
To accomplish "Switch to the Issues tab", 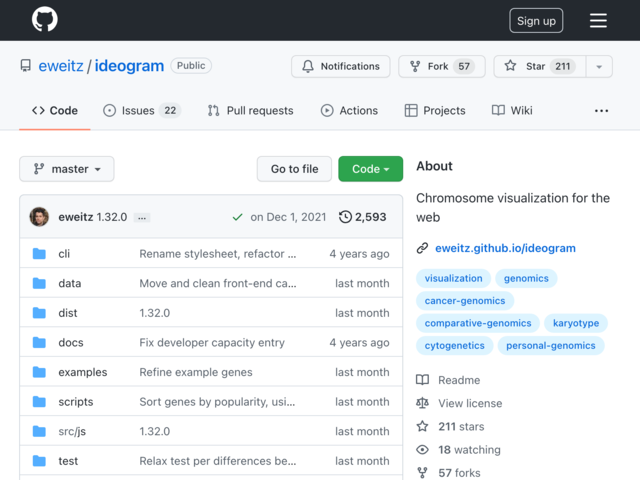I will (x=142, y=111).
